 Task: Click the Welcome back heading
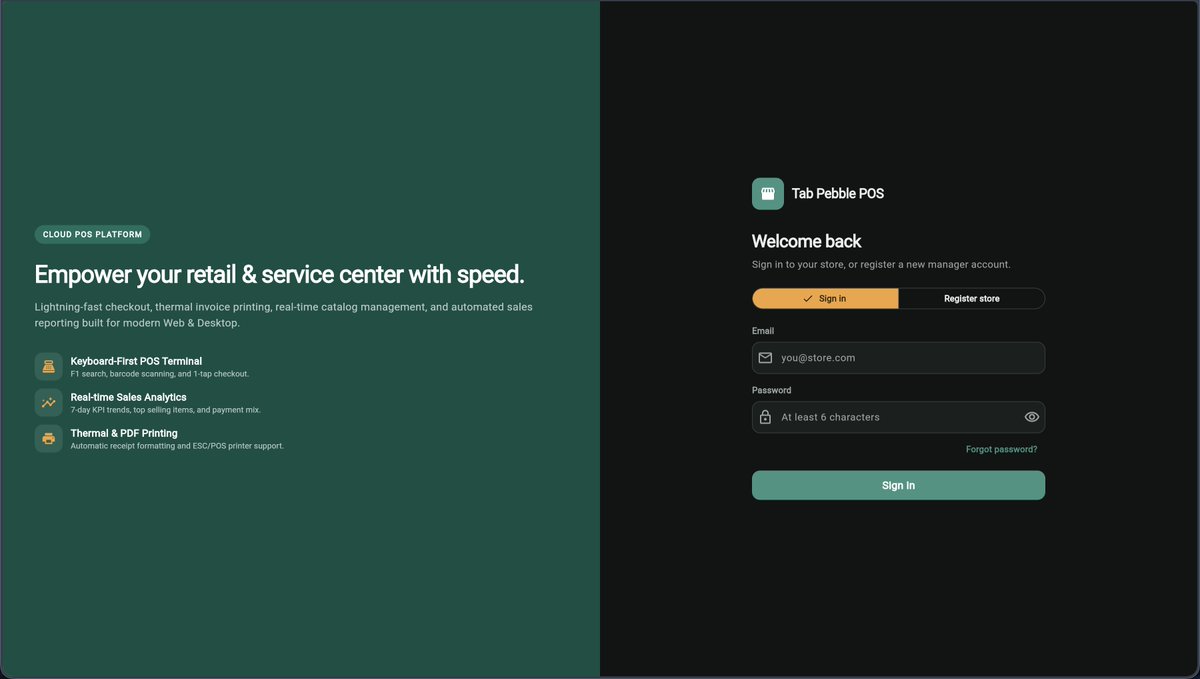click(806, 241)
